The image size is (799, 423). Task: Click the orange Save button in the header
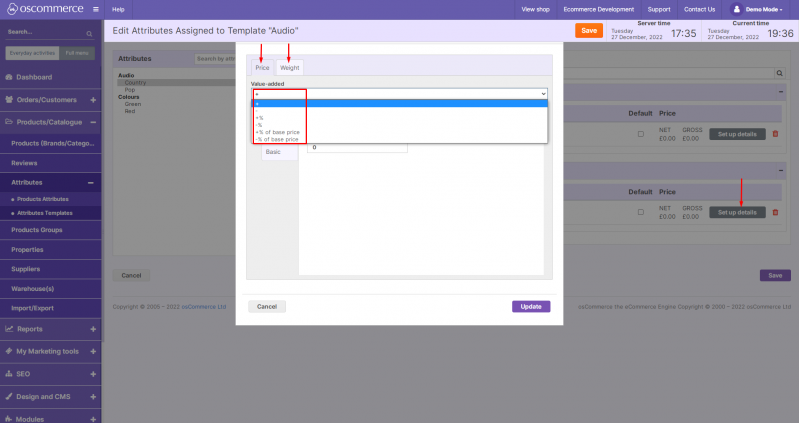tap(589, 31)
